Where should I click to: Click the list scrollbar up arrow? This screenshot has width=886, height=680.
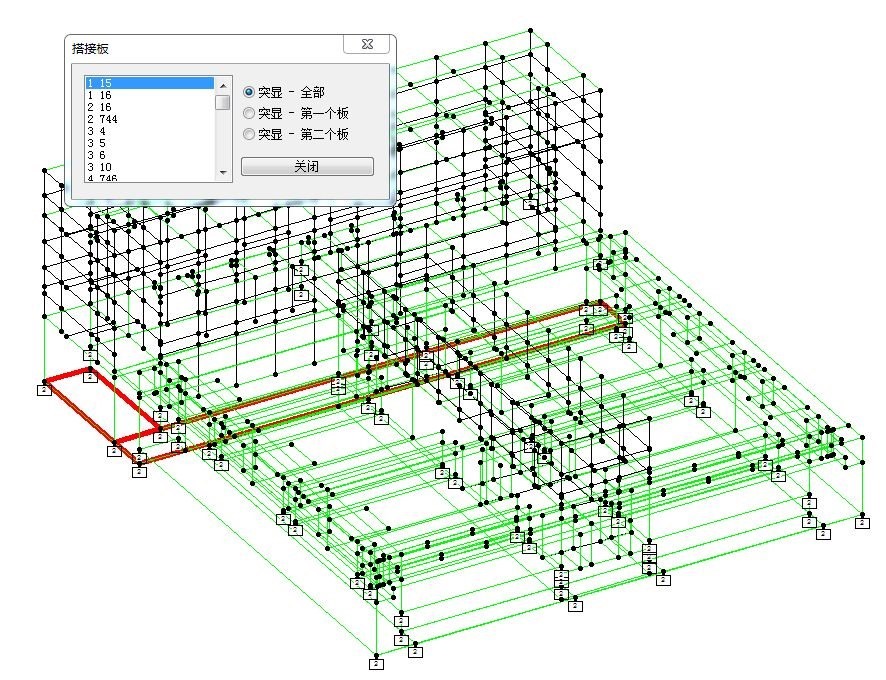pyautogui.click(x=223, y=85)
